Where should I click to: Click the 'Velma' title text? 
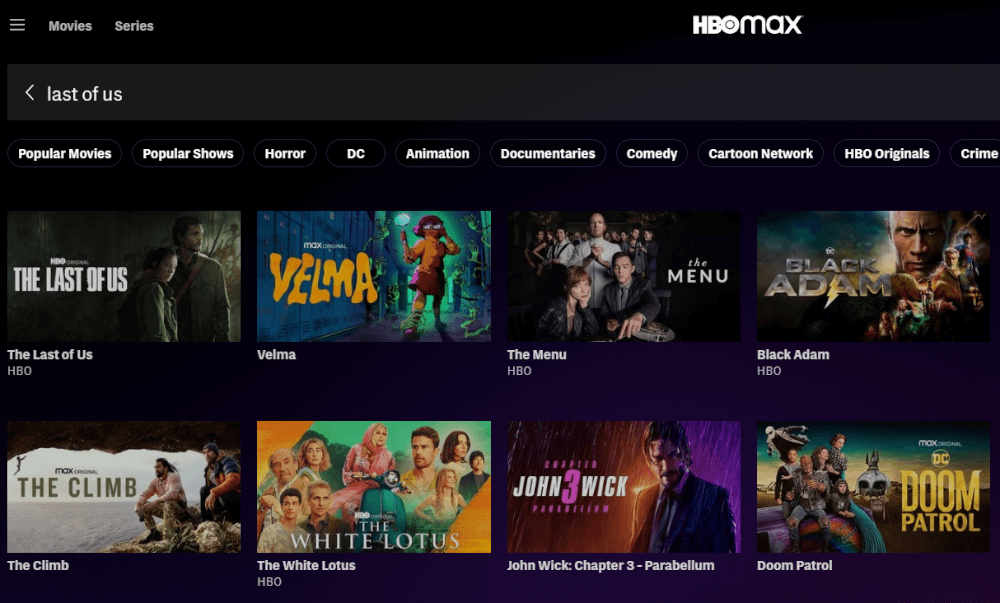click(x=276, y=355)
